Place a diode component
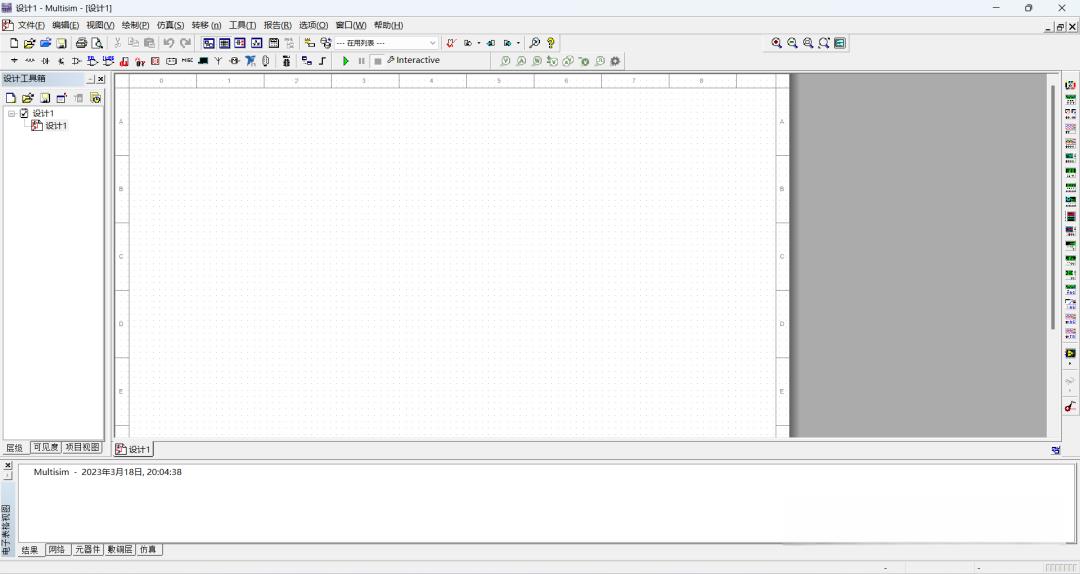The width and height of the screenshot is (1080, 574). click(x=45, y=61)
